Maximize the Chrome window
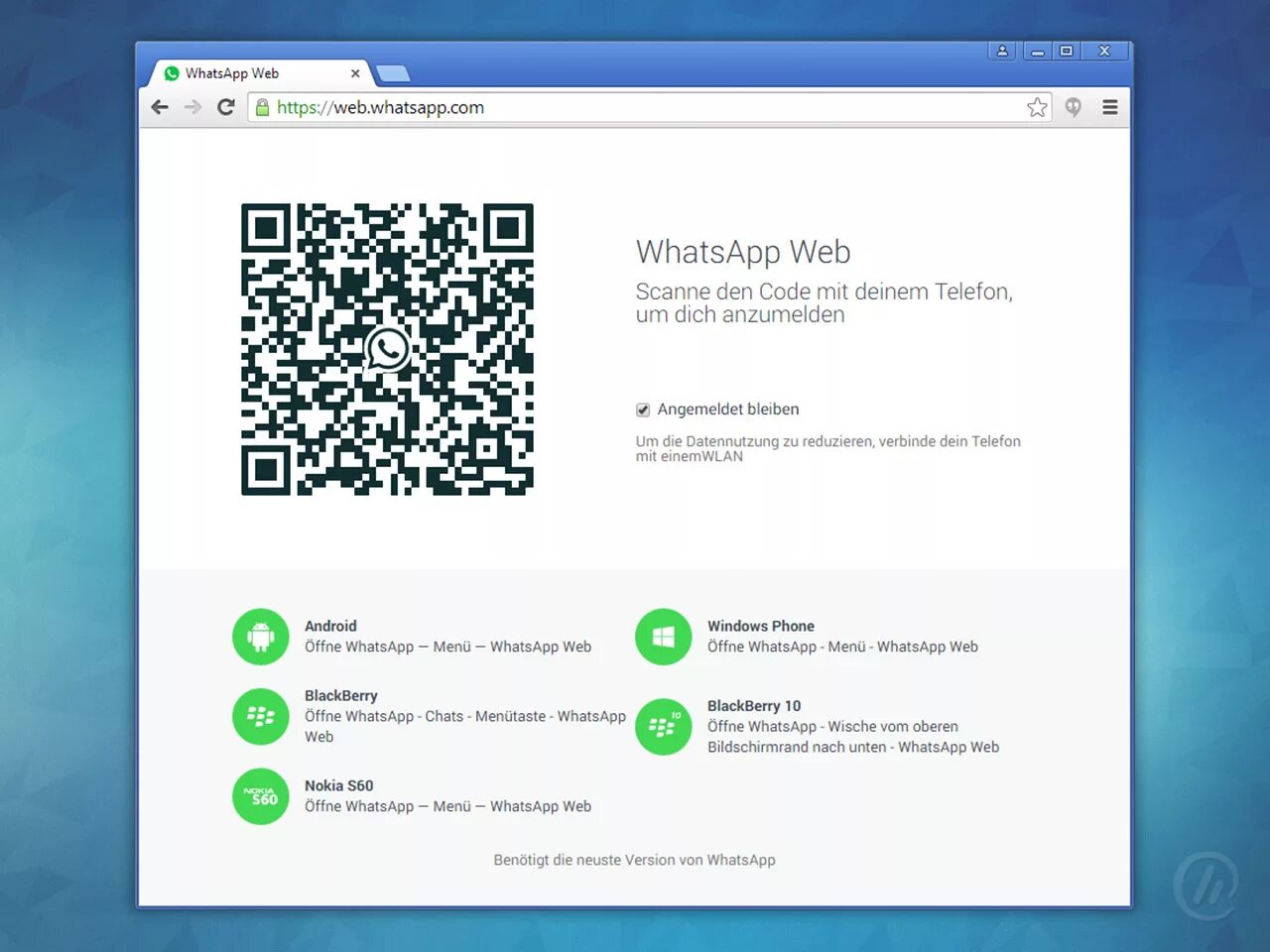 (1067, 51)
